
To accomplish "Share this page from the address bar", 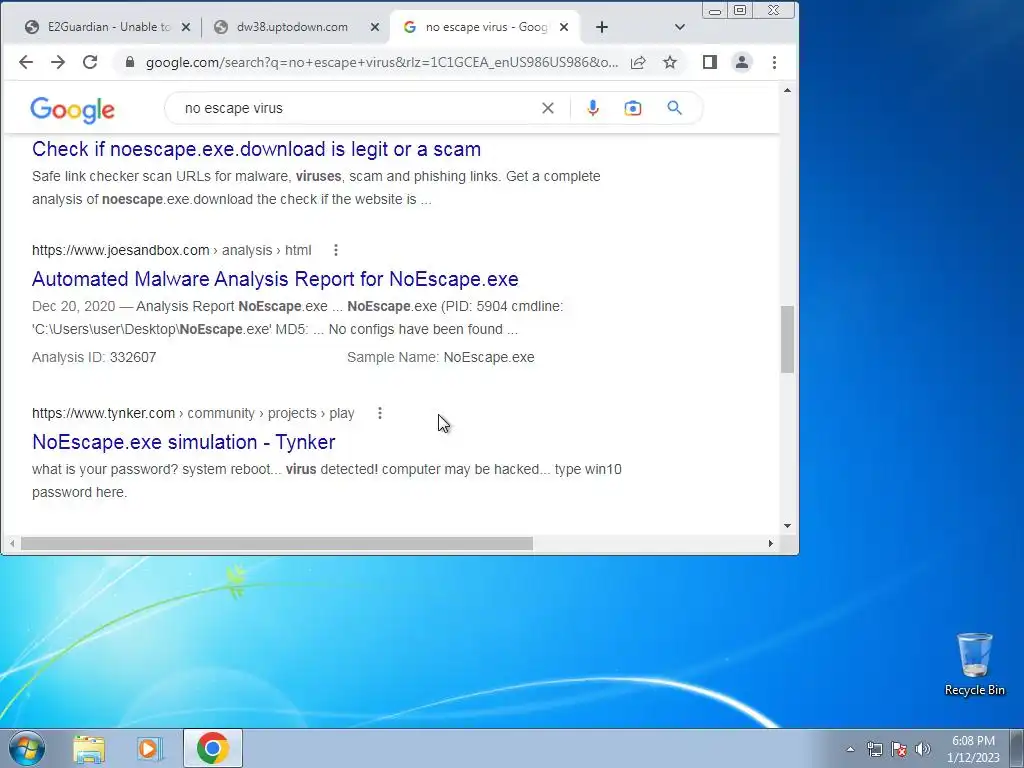I will click(x=638, y=62).
